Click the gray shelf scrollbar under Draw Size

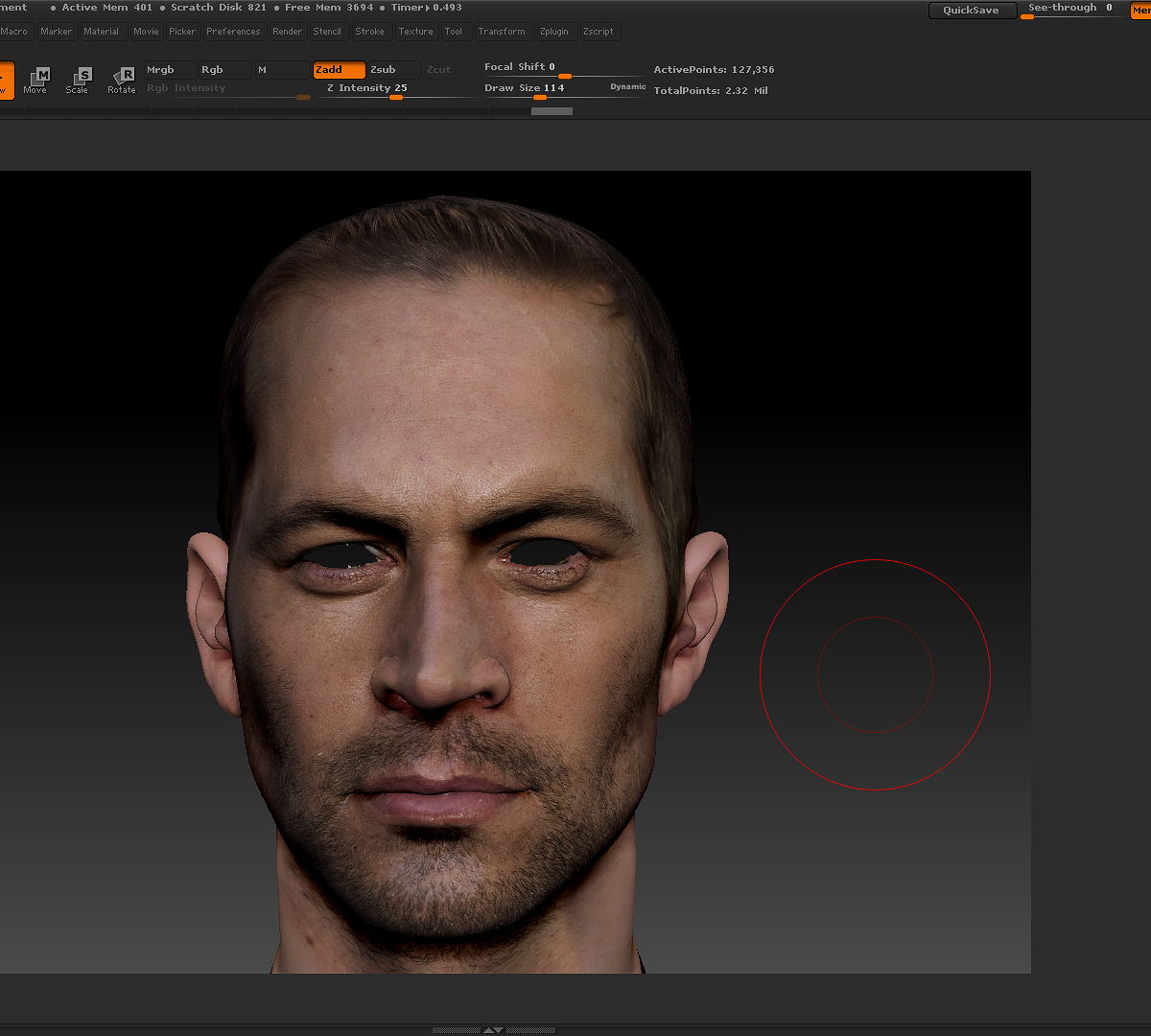[552, 111]
